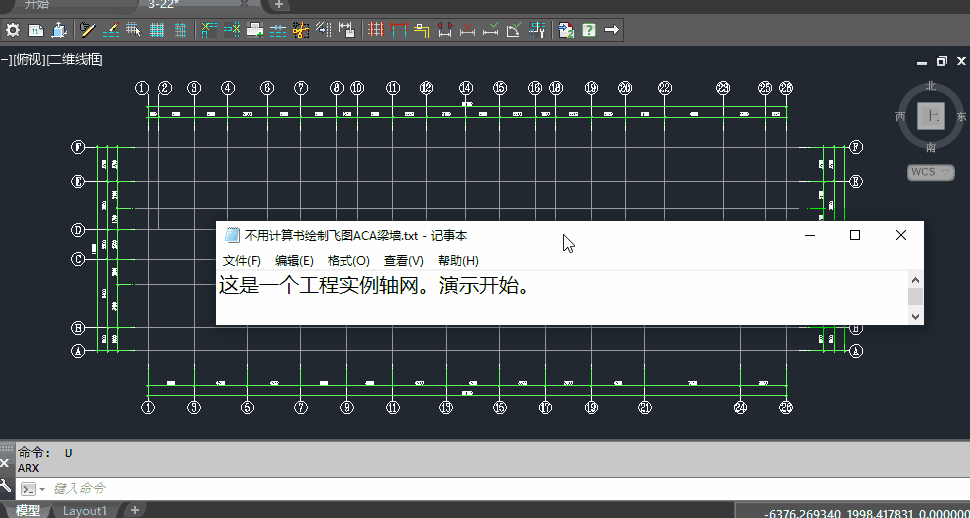Click the red and blue triangles dimension icon
This screenshot has height=518, width=970.
coord(445,30)
